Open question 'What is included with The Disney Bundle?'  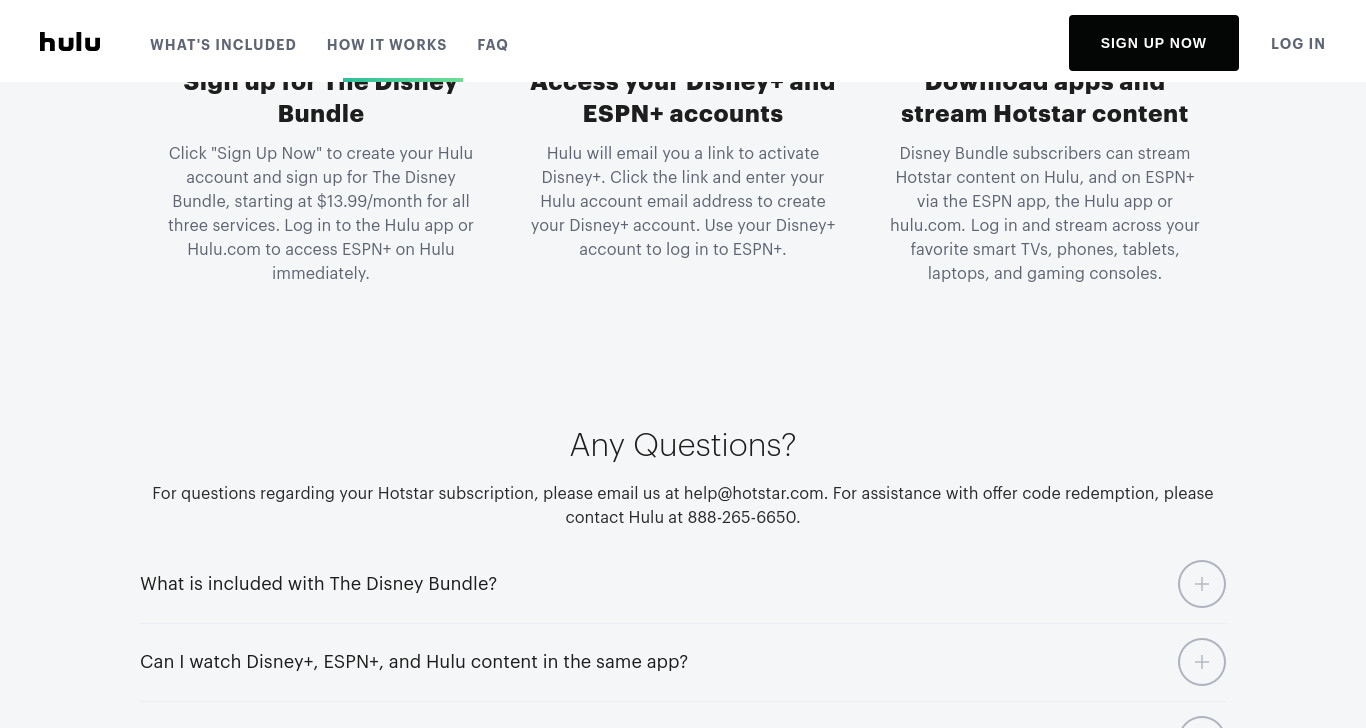pos(318,584)
